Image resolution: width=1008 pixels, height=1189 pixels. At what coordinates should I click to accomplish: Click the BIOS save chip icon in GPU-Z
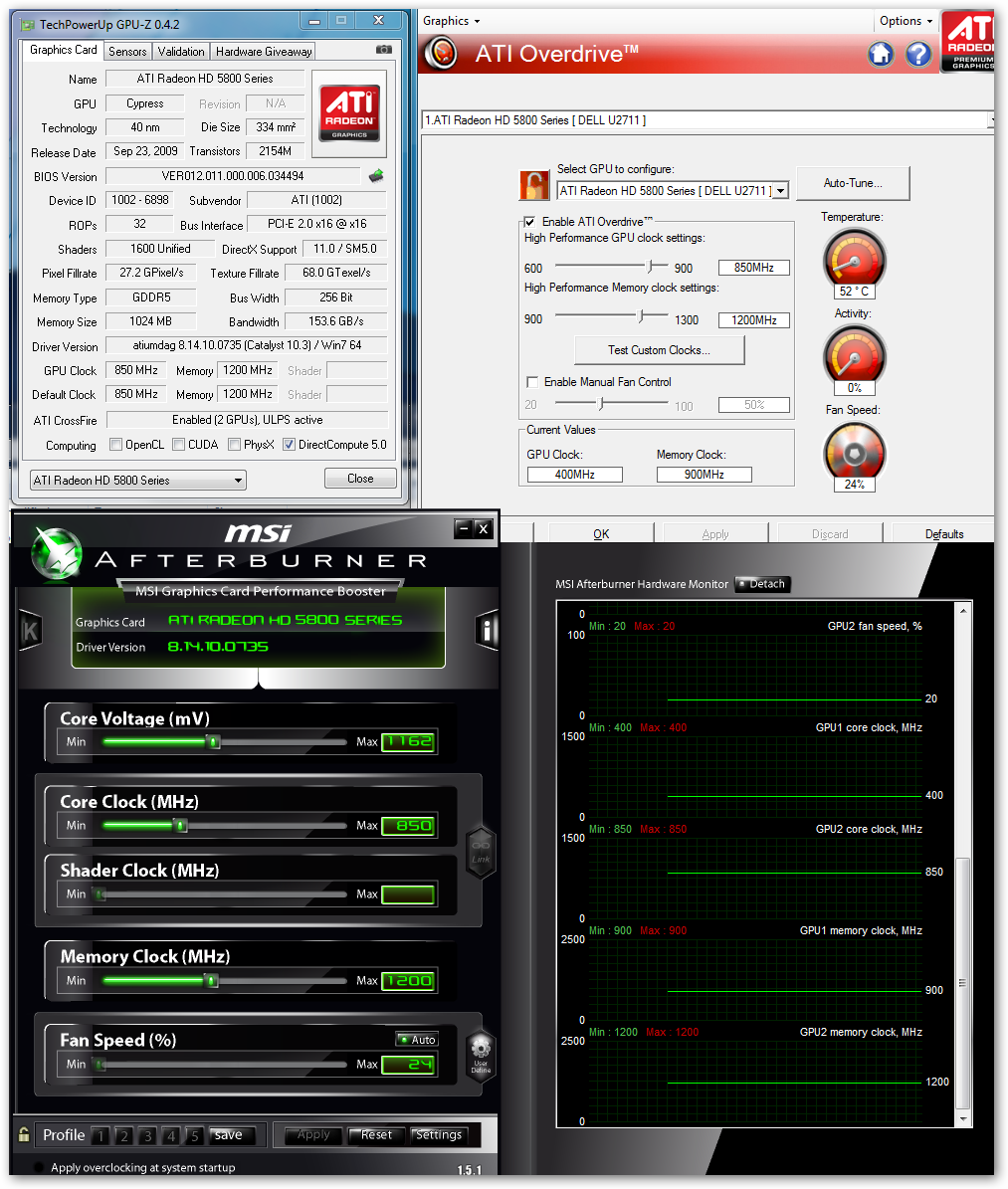click(376, 176)
